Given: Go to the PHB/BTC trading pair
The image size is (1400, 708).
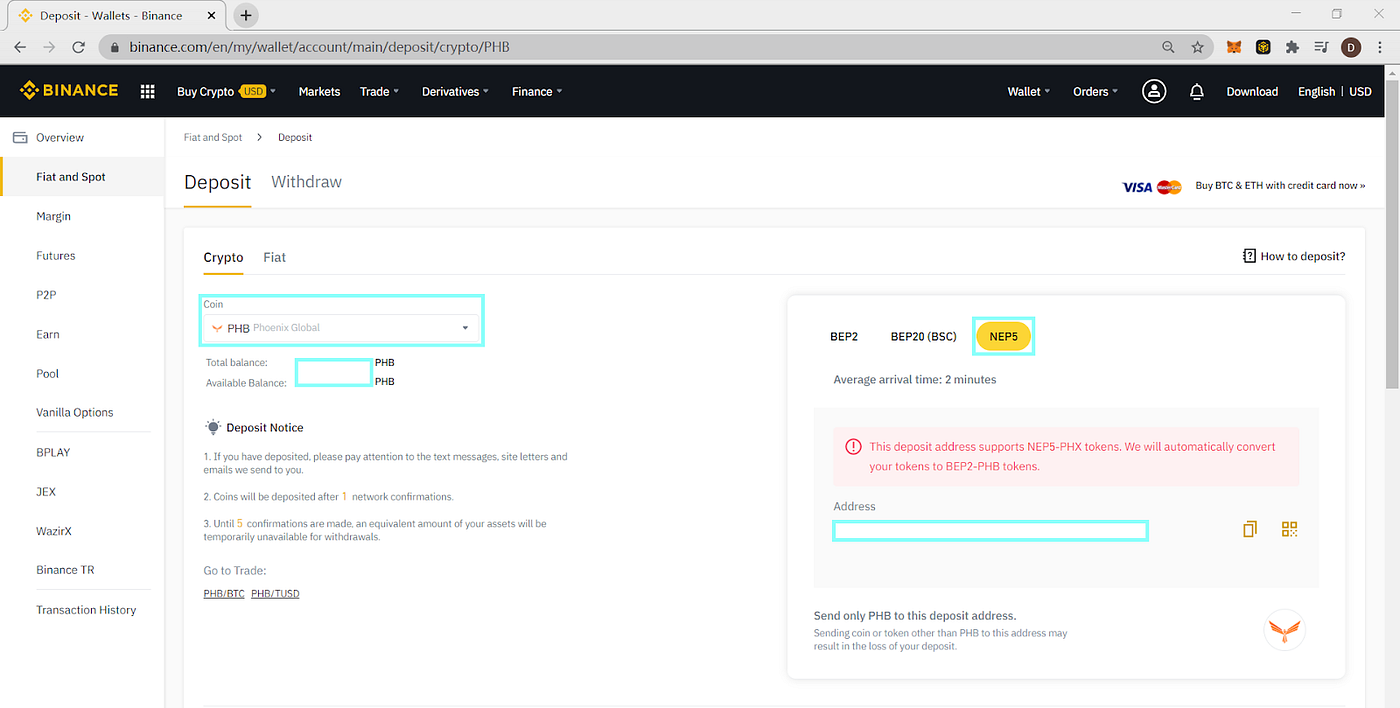Looking at the screenshot, I should tap(224, 593).
